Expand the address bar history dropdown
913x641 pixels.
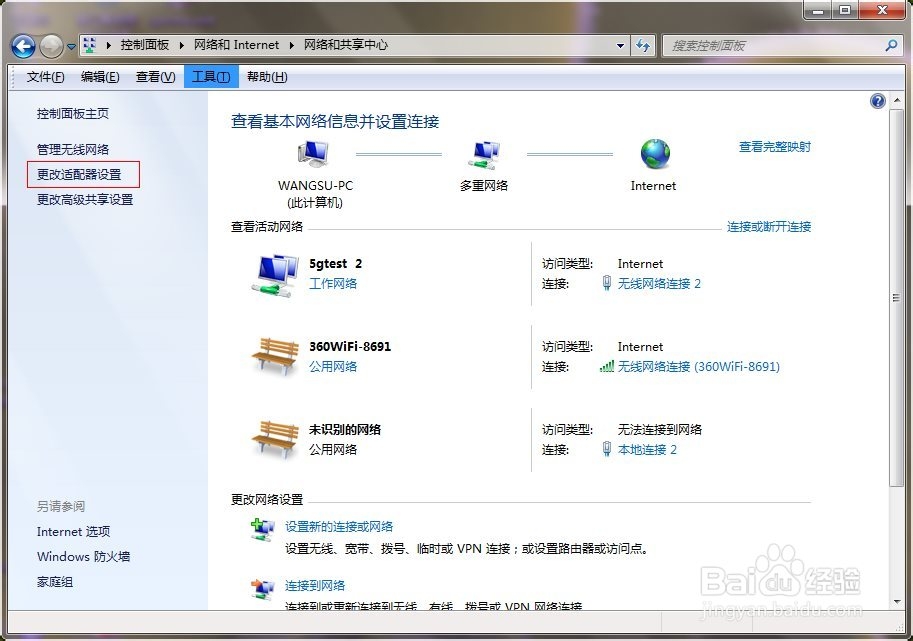pos(621,45)
